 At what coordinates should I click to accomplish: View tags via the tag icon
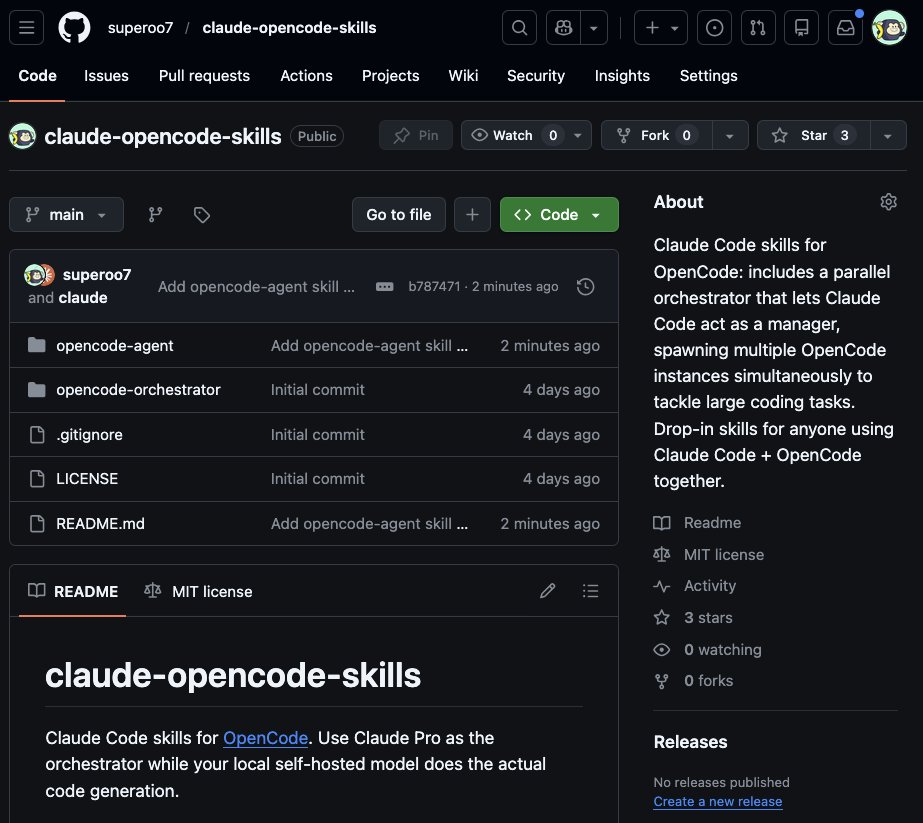pyautogui.click(x=202, y=215)
